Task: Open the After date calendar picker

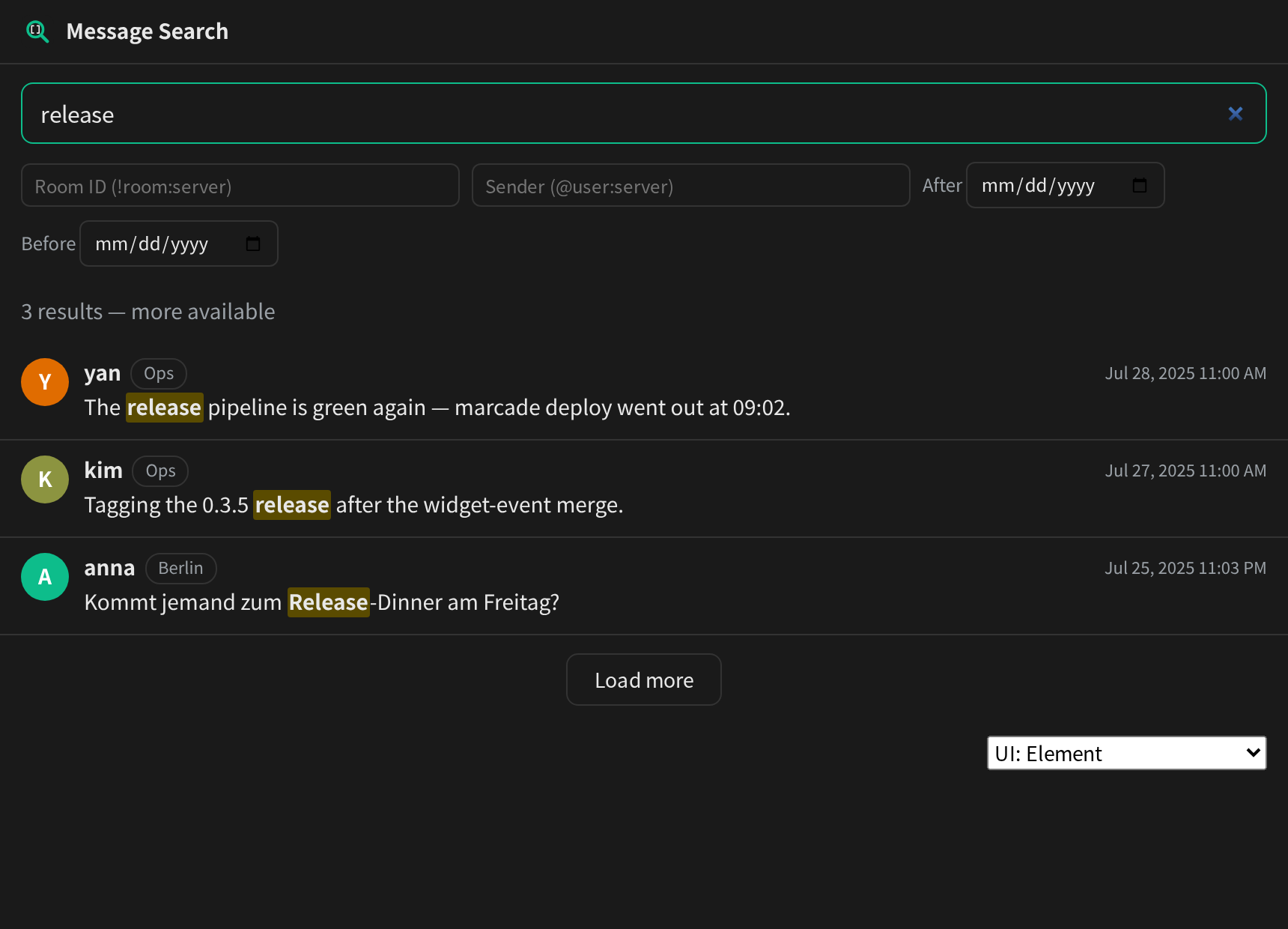Action: [1140, 185]
